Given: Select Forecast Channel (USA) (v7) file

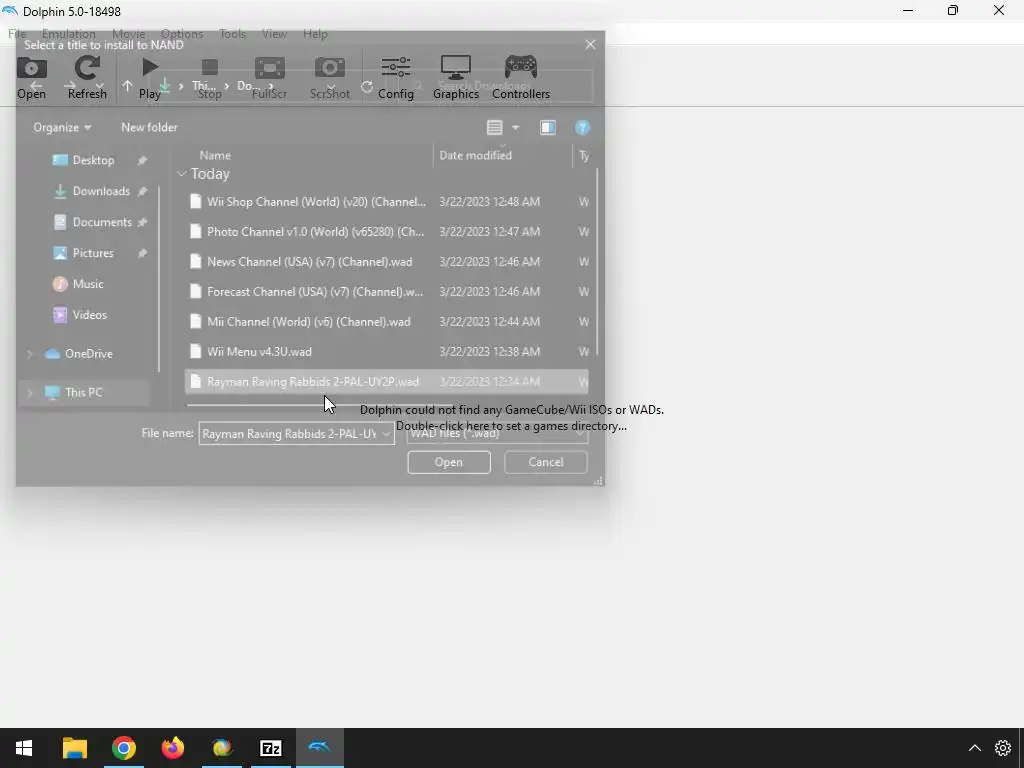Looking at the screenshot, I should [387, 292].
